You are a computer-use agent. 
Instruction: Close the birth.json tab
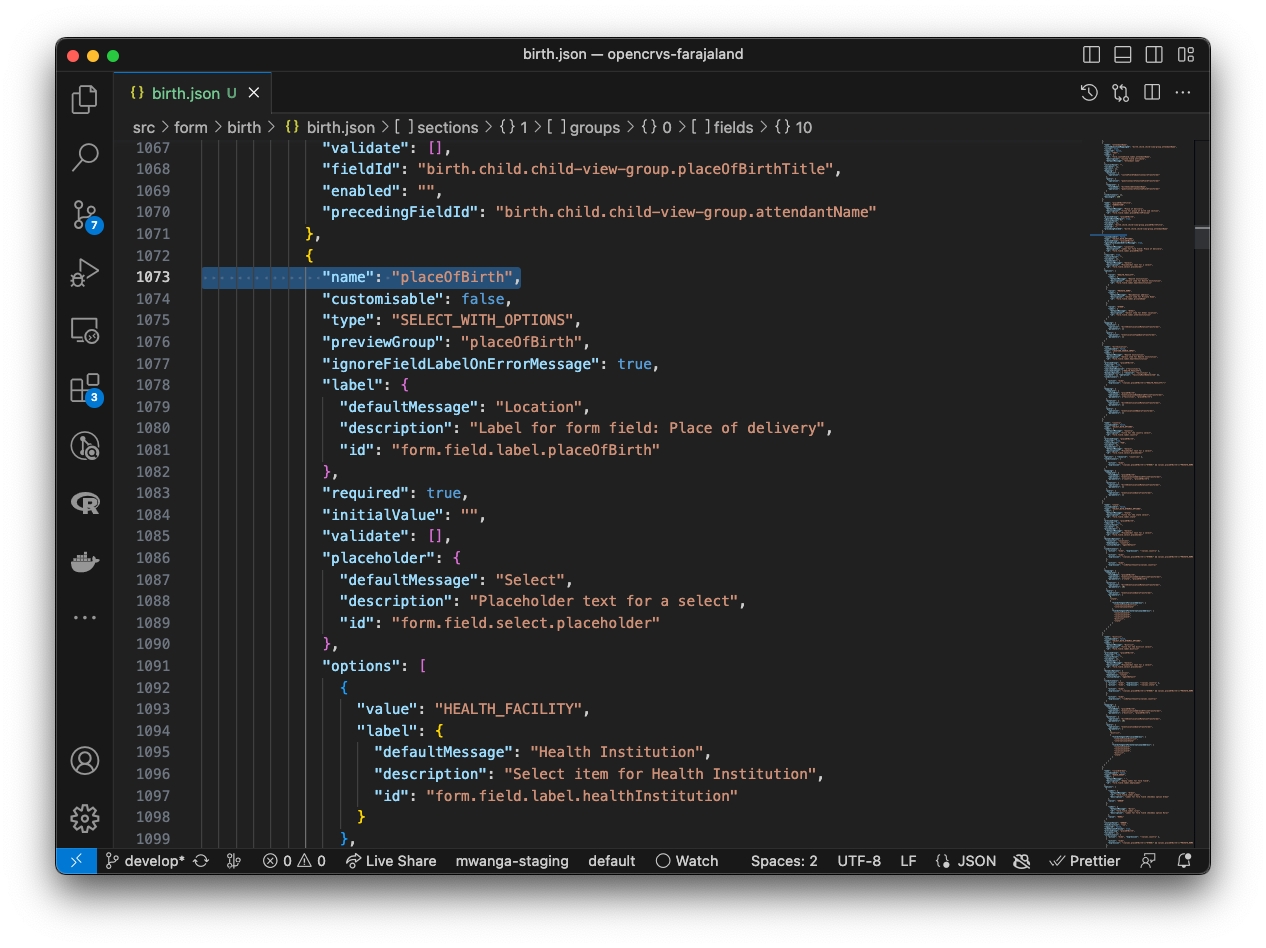[x=254, y=93]
